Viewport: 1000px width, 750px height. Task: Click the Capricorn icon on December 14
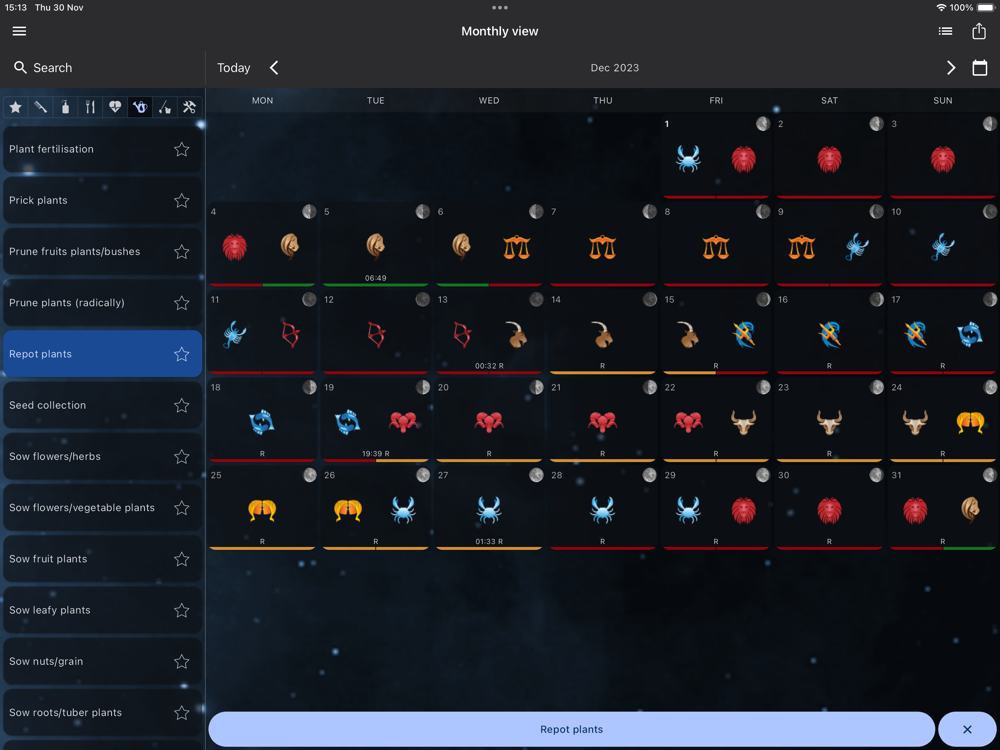(x=602, y=334)
